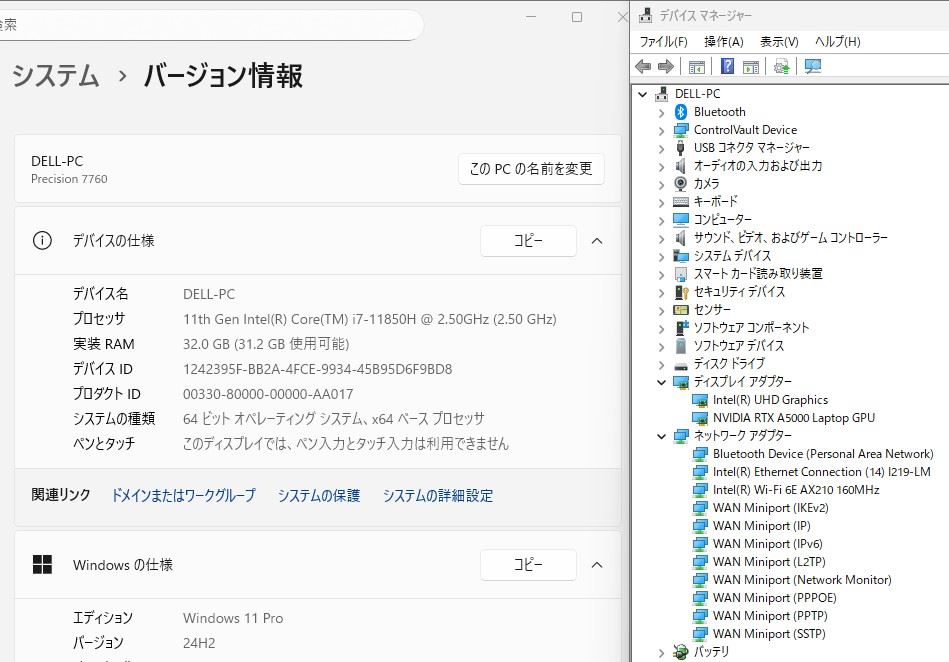Select the キーボード category icon
The image size is (949, 662).
(681, 202)
